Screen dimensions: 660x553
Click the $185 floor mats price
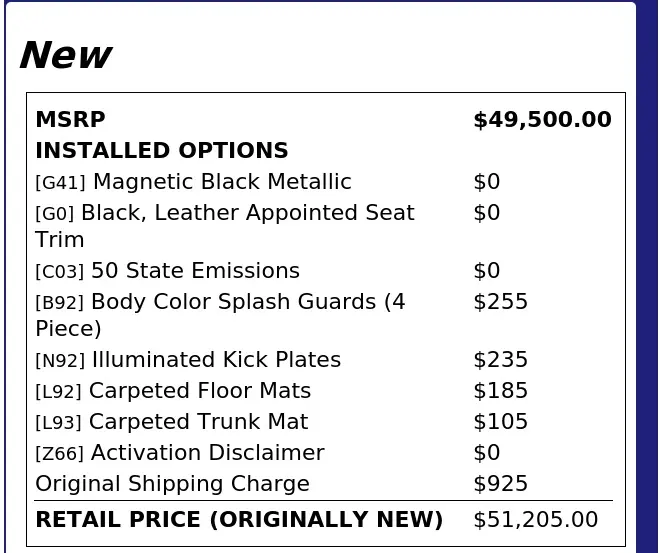pos(500,391)
